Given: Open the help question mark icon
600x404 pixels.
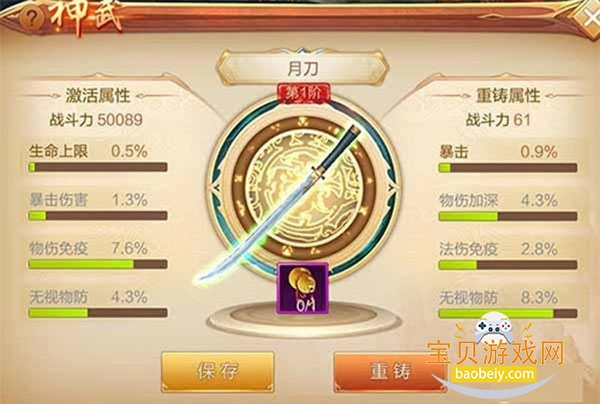Looking at the screenshot, I should coord(33,18).
